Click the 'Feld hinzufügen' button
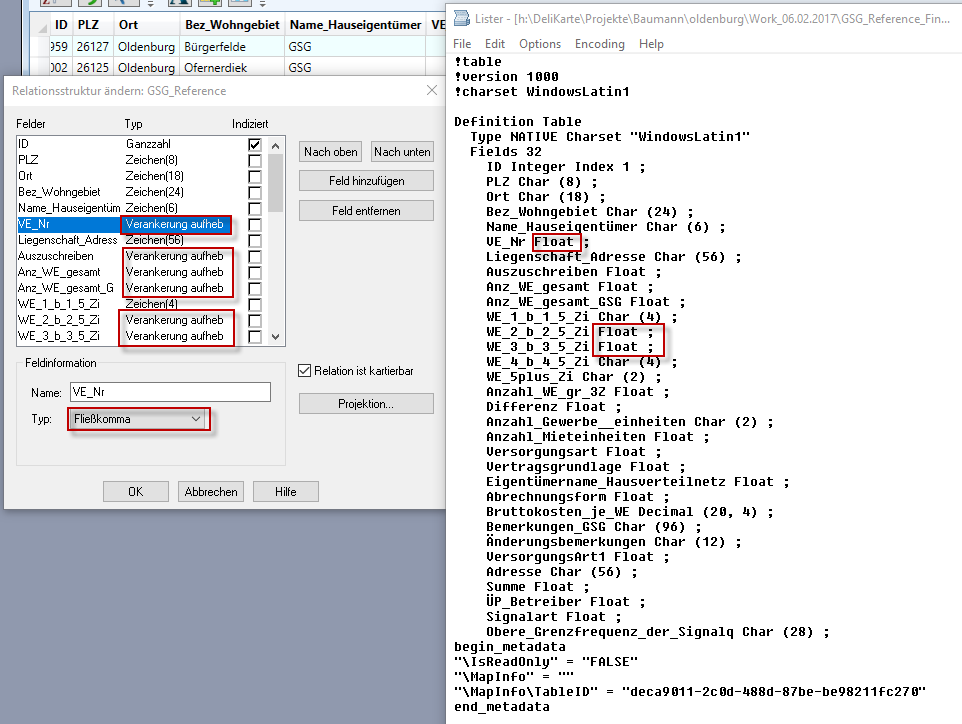Screen dimensions: 962x724 pos(365,181)
